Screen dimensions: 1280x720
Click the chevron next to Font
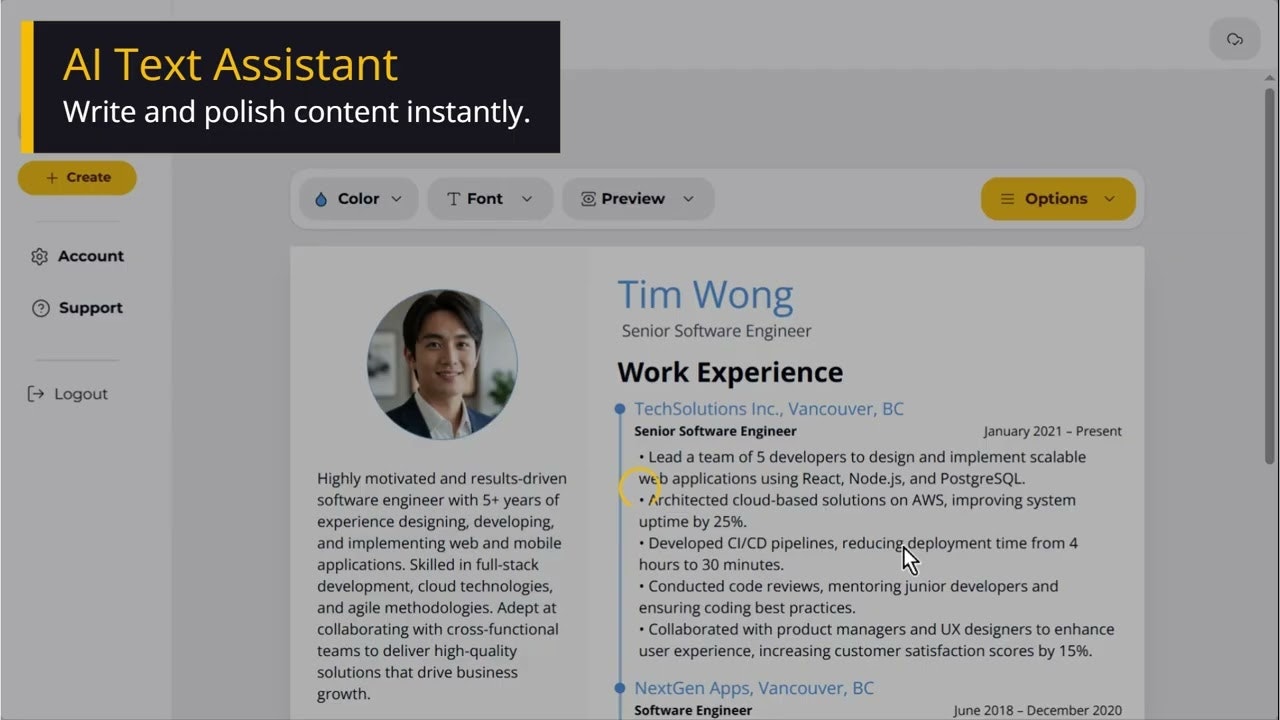(527, 199)
